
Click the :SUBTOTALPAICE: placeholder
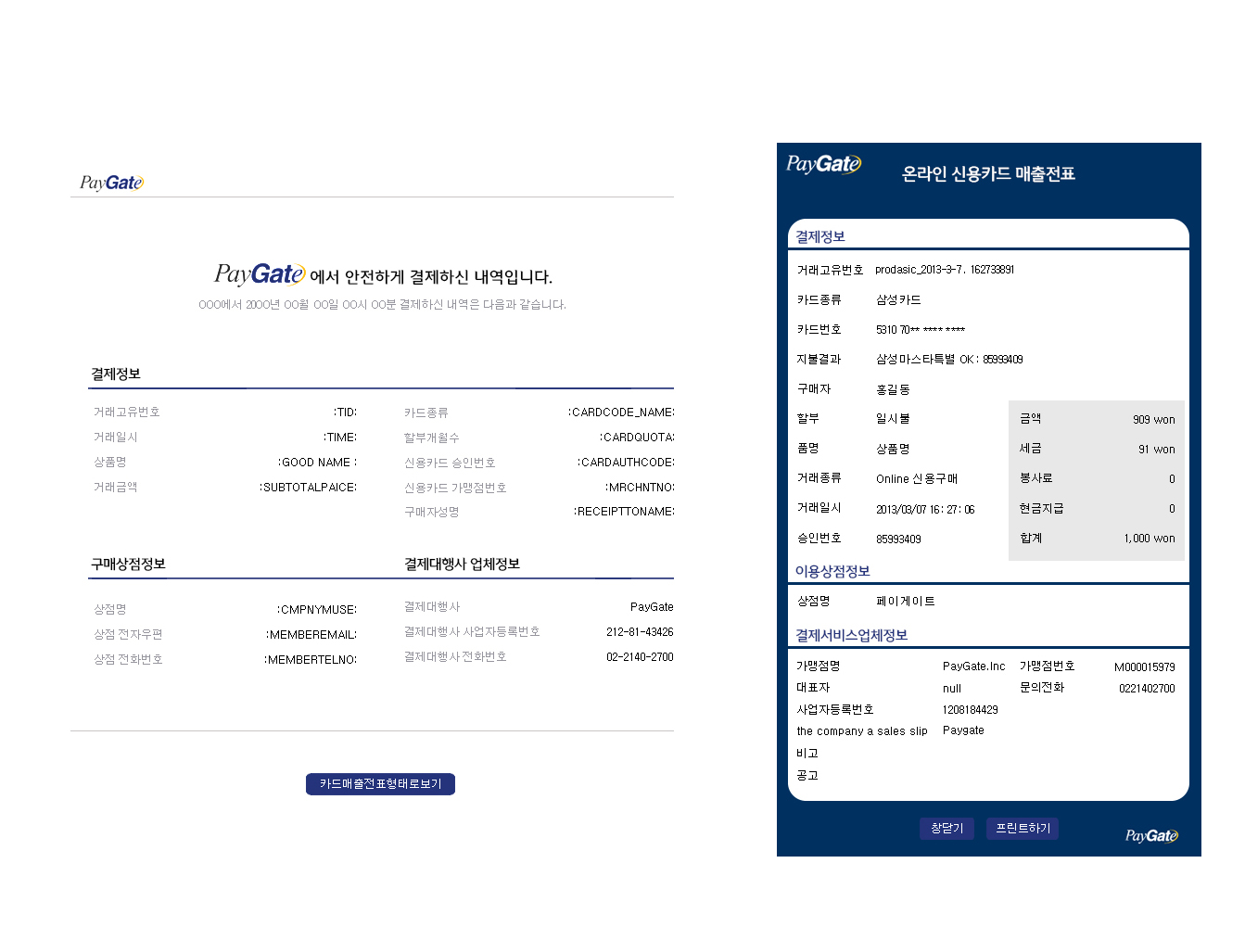point(308,488)
